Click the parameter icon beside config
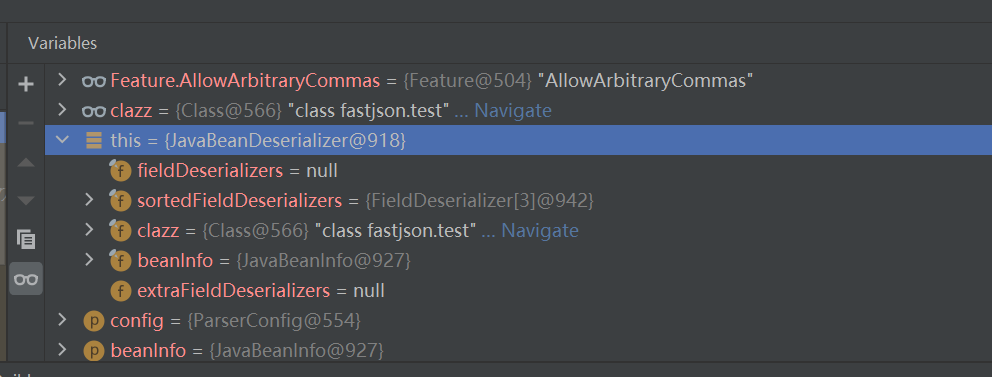The image size is (992, 377). [x=94, y=321]
